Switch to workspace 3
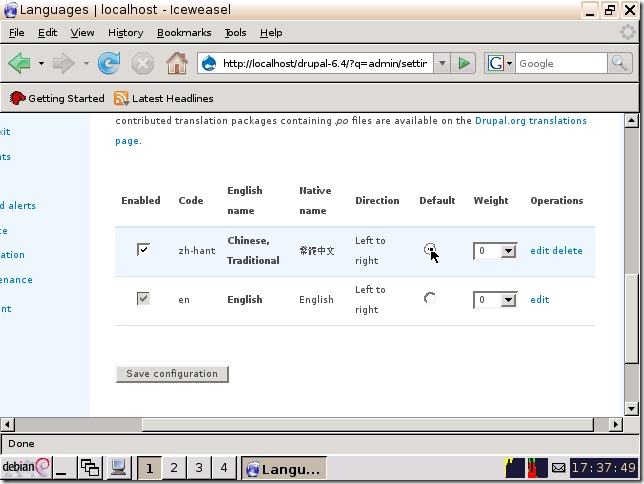Viewport: 644px width, 484px height. [x=199, y=468]
